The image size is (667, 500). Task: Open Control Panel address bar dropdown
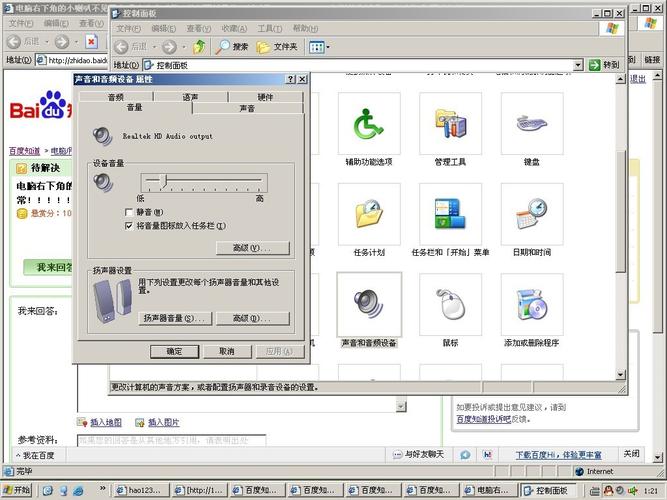point(578,65)
